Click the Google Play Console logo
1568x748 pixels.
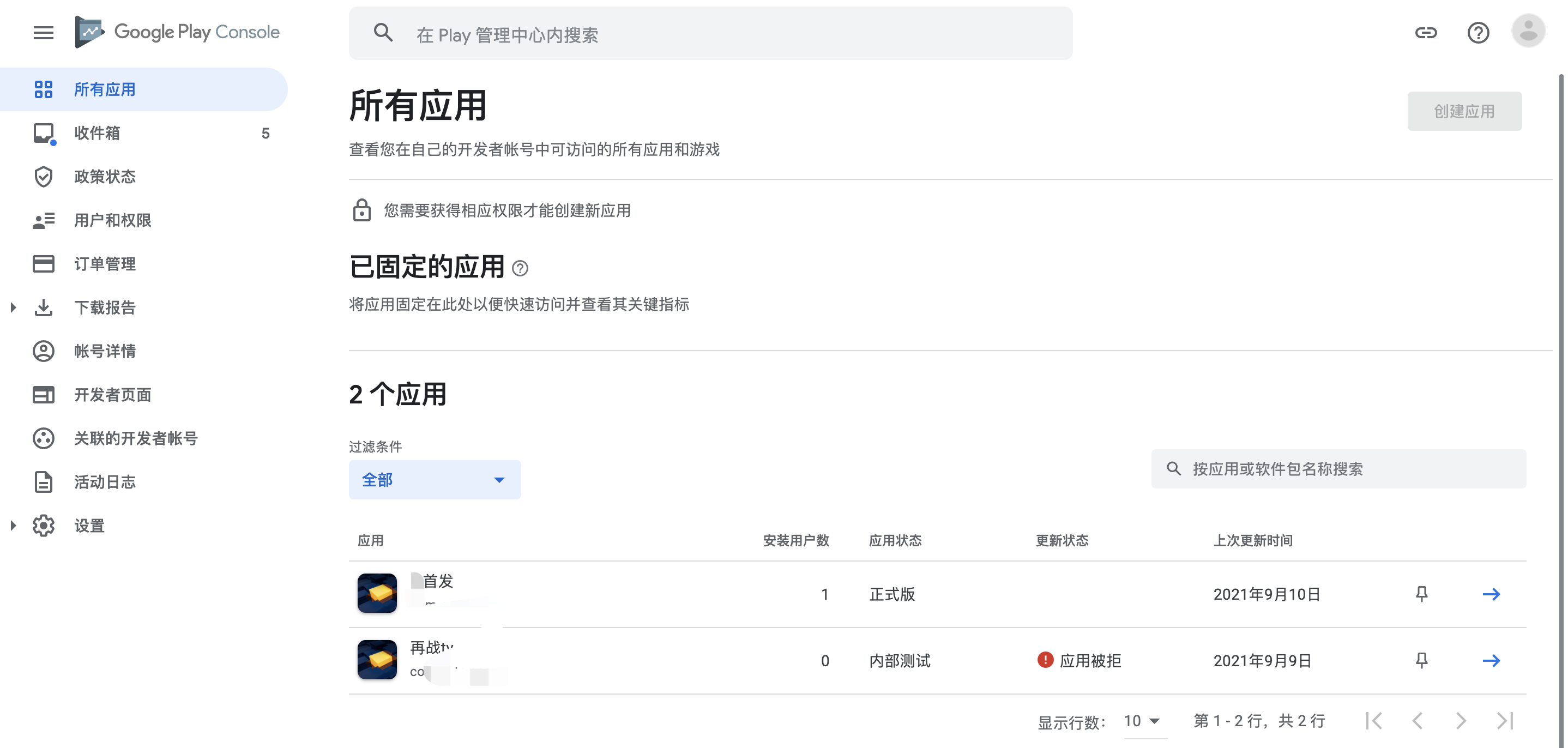tap(177, 32)
